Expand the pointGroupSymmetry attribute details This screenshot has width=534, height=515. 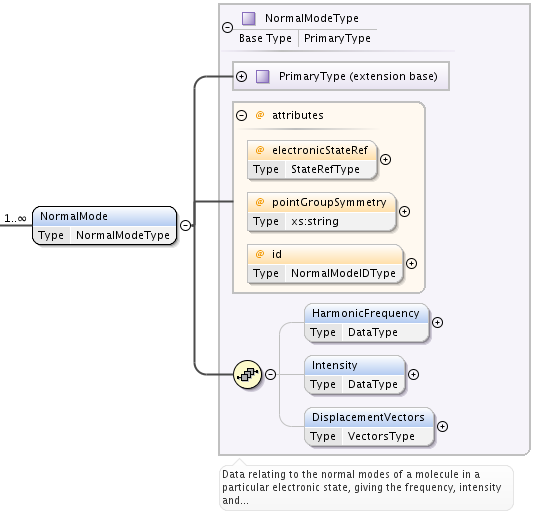pos(404,212)
